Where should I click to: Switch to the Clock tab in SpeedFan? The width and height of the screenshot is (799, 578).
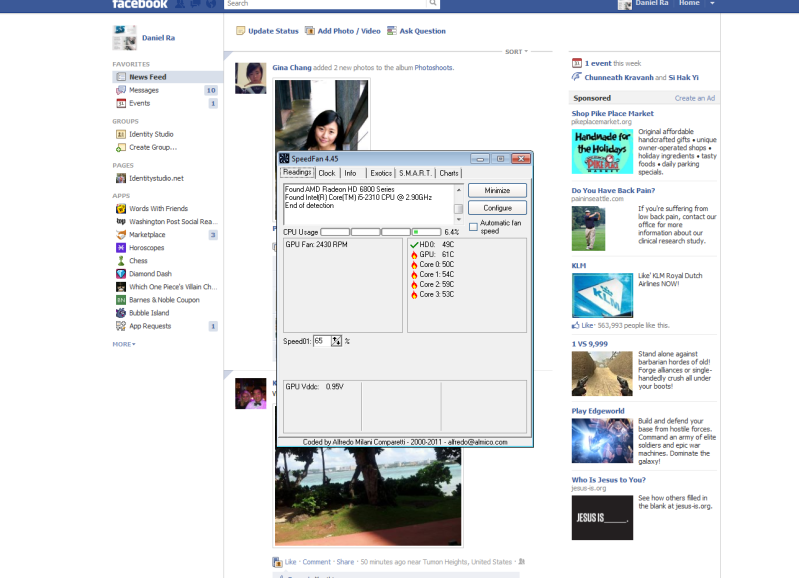click(x=327, y=173)
